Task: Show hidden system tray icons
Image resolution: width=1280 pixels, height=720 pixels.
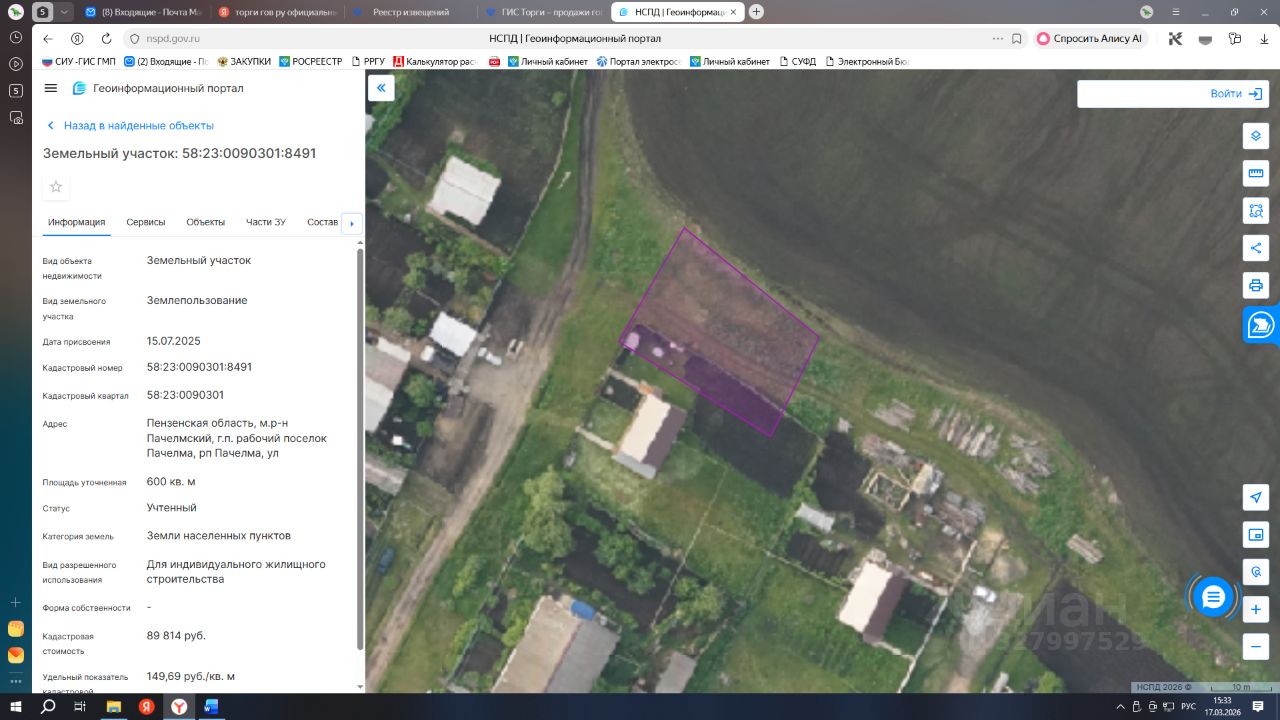Action: [1121, 706]
